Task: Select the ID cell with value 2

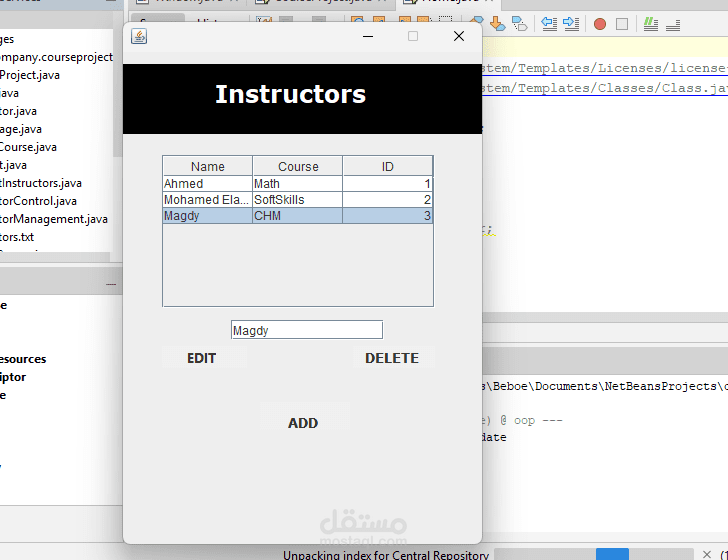Action: tap(388, 200)
